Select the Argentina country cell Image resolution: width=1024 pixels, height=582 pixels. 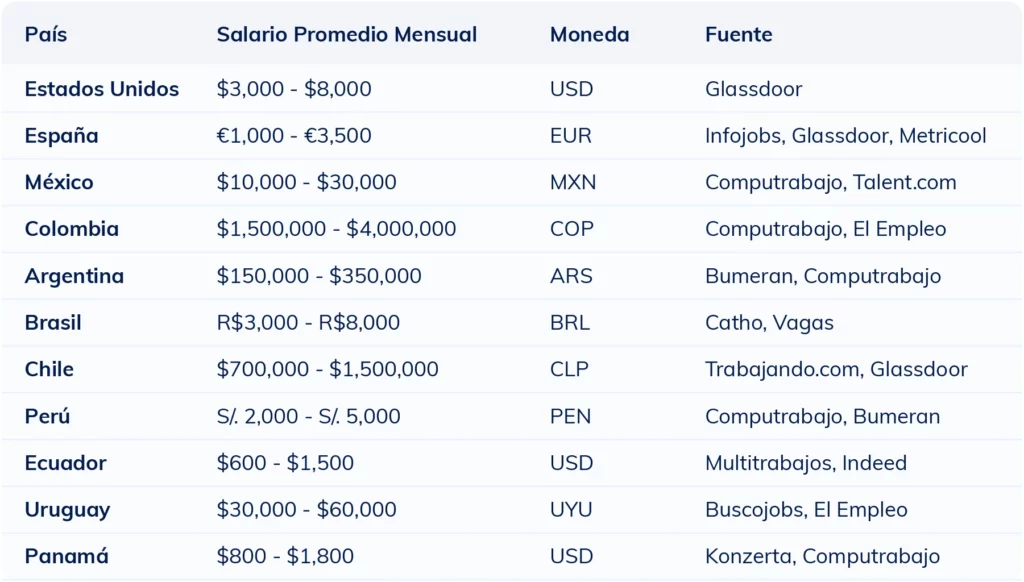(x=74, y=276)
